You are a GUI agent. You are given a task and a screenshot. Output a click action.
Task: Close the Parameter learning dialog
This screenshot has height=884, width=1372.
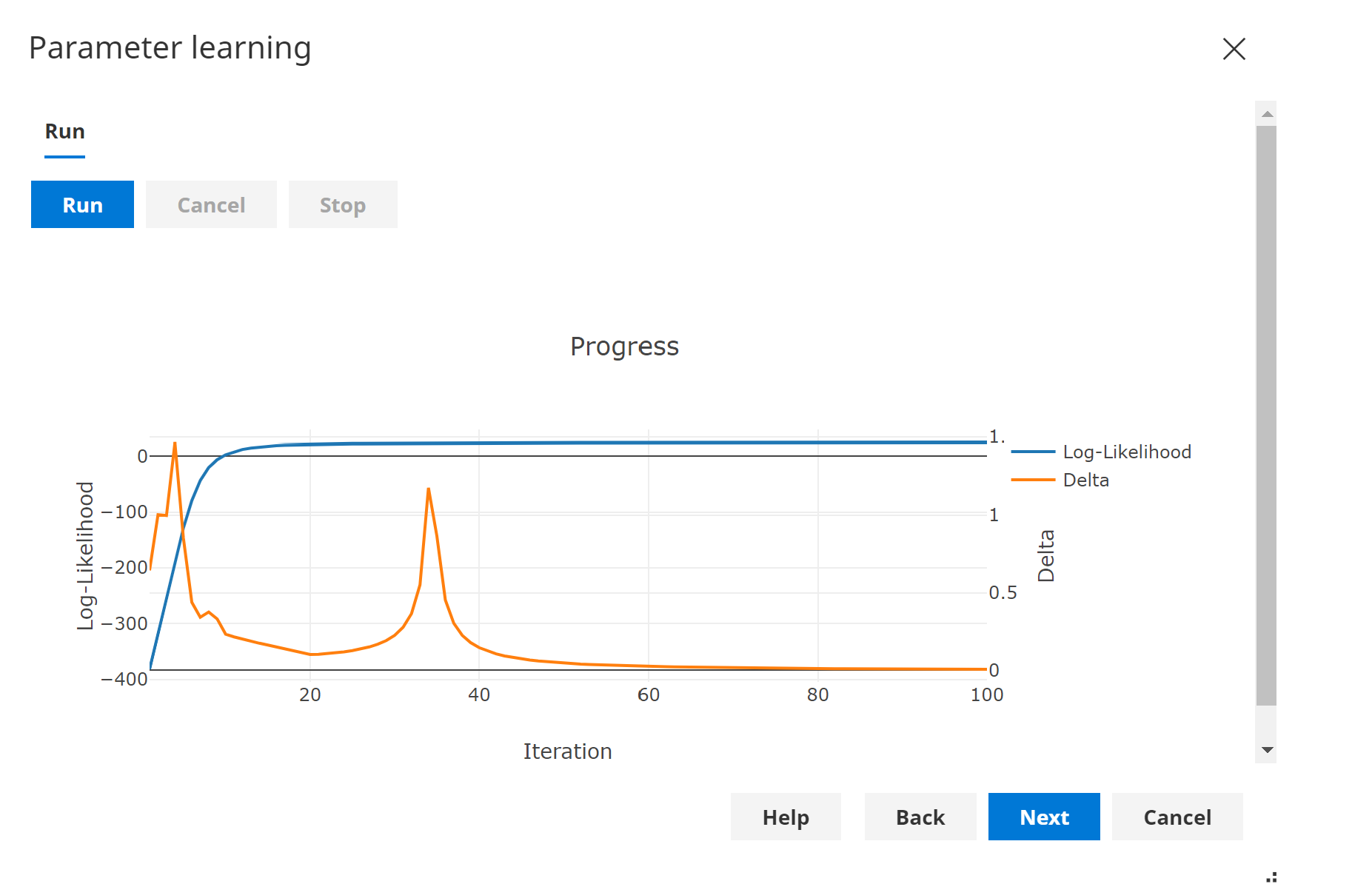(1234, 49)
